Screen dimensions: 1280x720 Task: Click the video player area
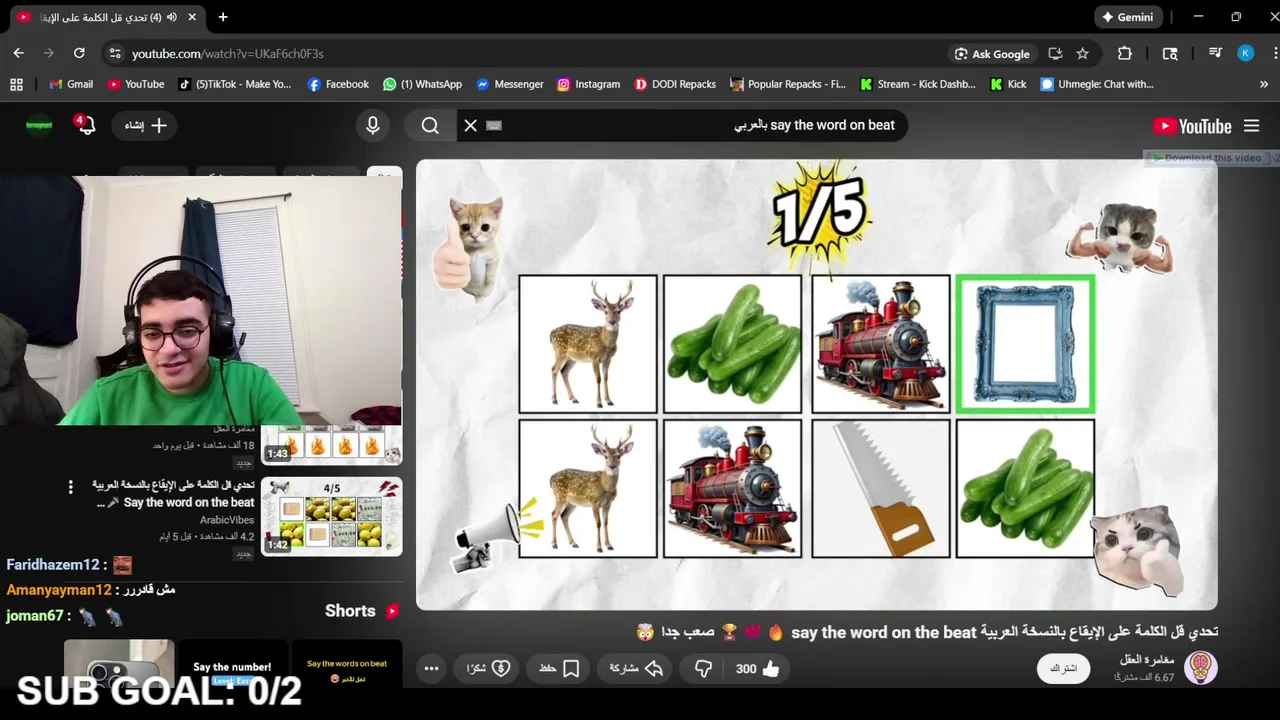coord(817,385)
